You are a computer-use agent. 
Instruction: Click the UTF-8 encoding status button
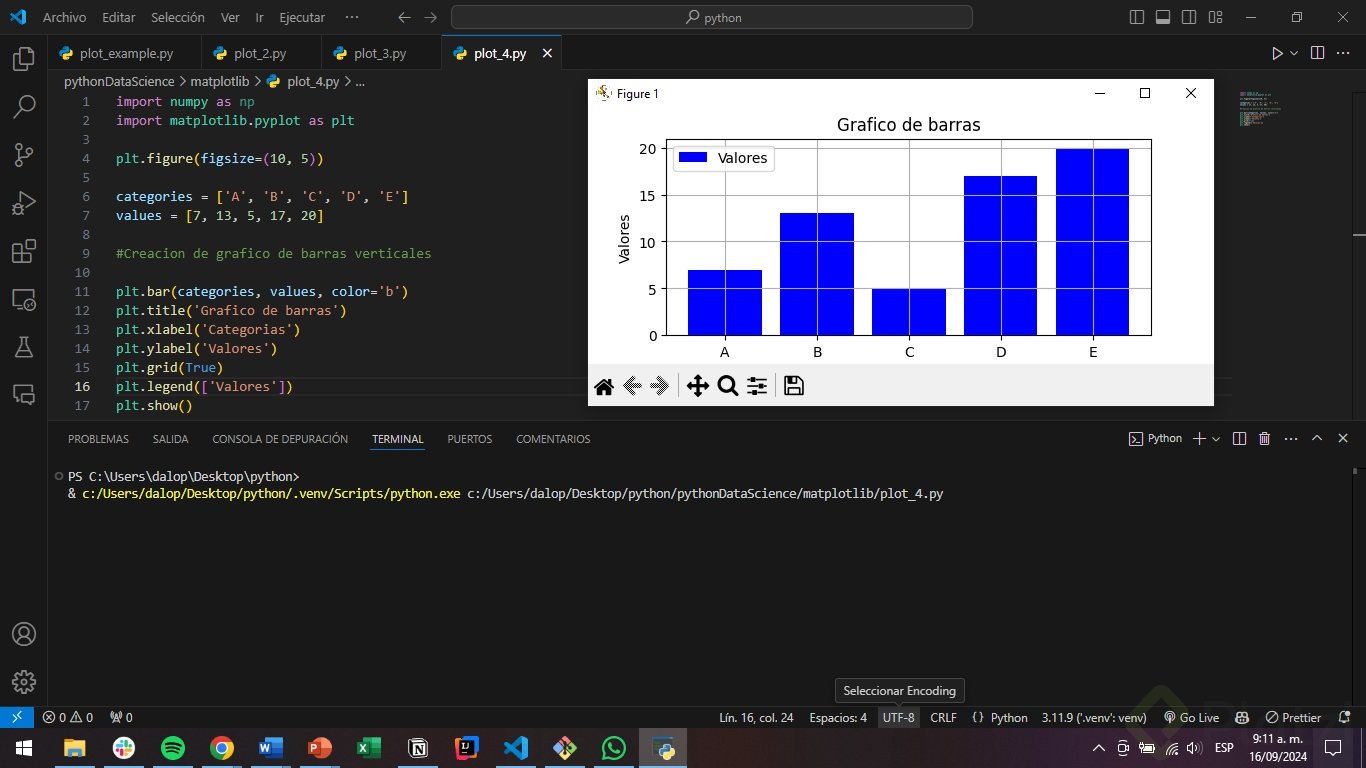click(x=898, y=717)
